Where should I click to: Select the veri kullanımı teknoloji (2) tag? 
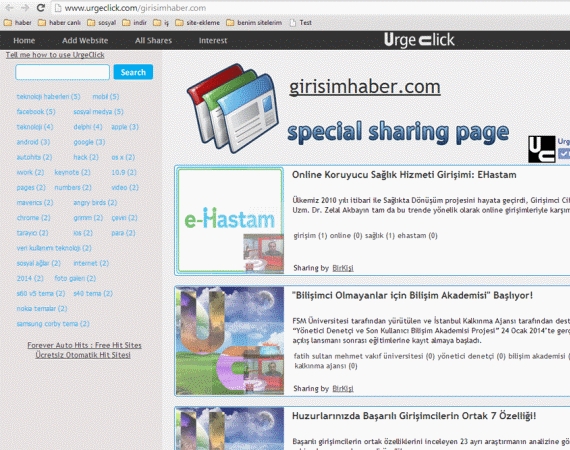(54, 248)
